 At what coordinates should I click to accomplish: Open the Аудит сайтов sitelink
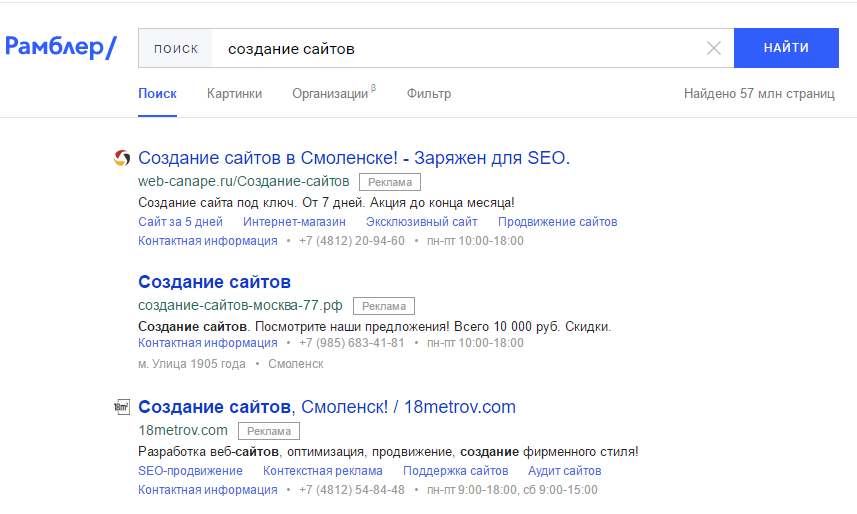coord(565,471)
